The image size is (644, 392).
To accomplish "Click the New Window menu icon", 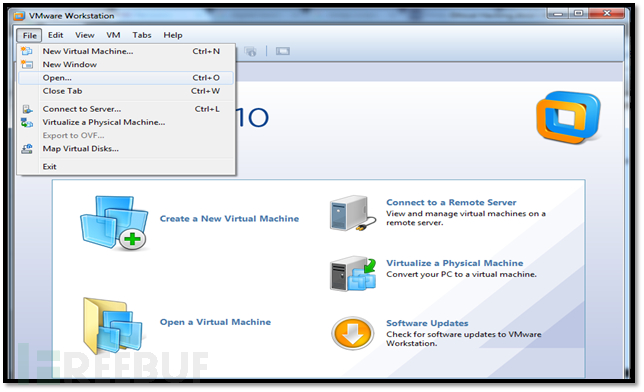I will pos(27,64).
